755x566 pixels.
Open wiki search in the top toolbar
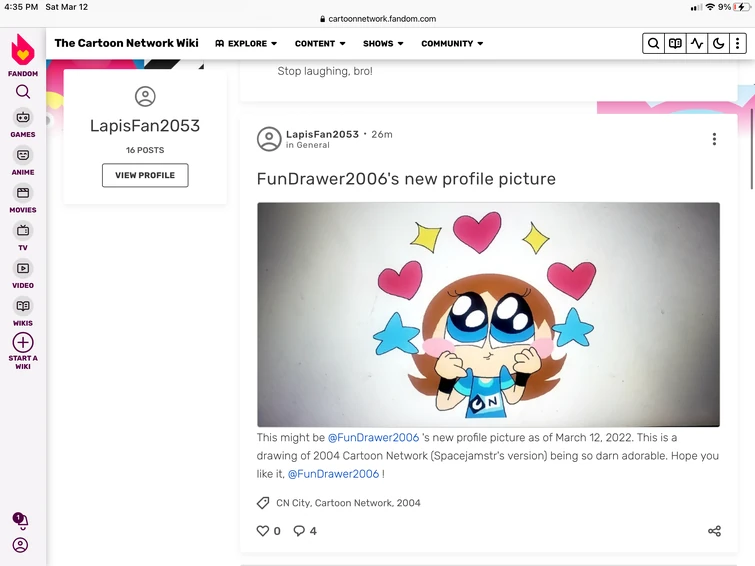[653, 44]
